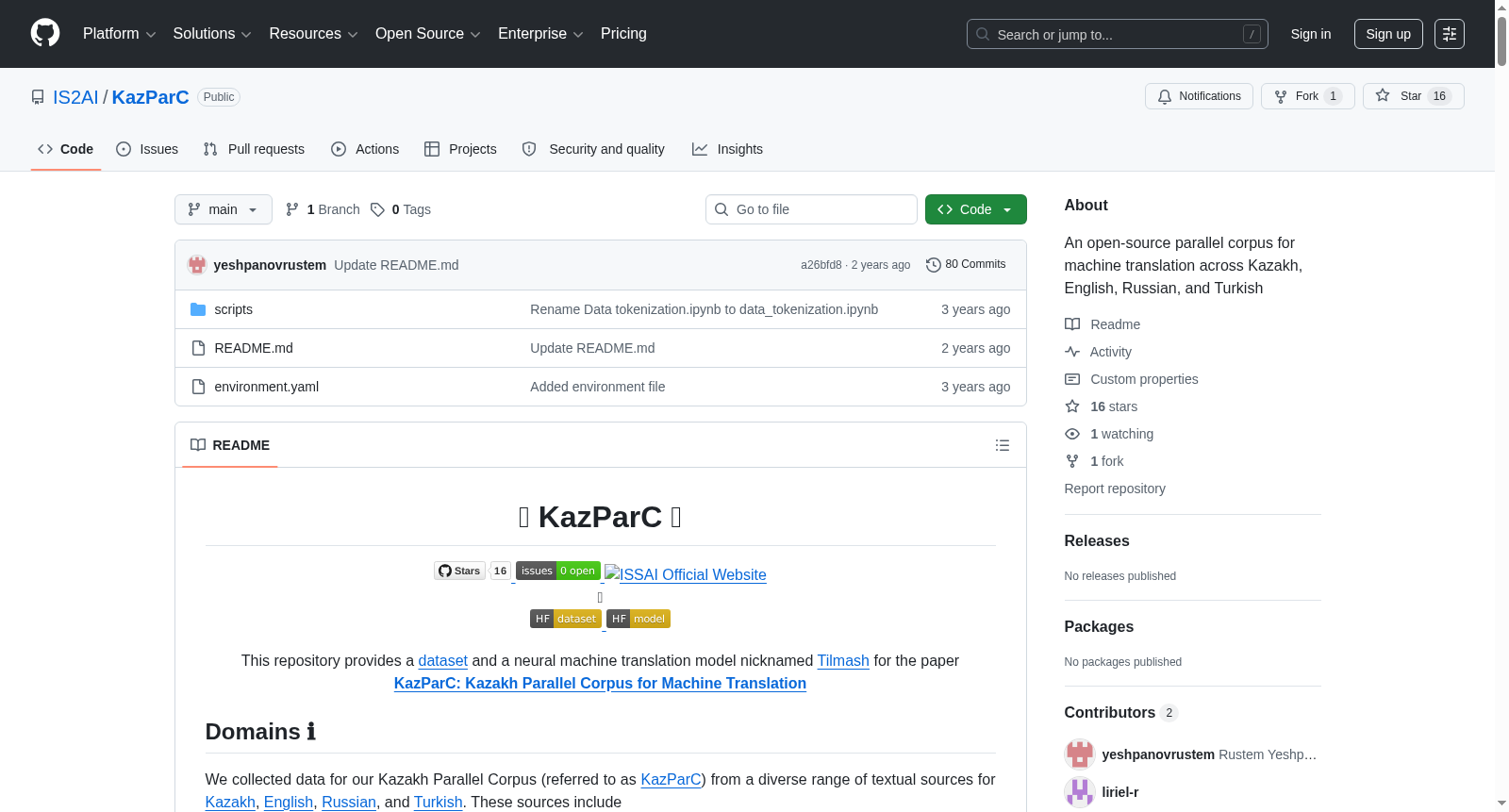1509x812 pixels.
Task: Open the green Code dropdown button
Action: [976, 209]
